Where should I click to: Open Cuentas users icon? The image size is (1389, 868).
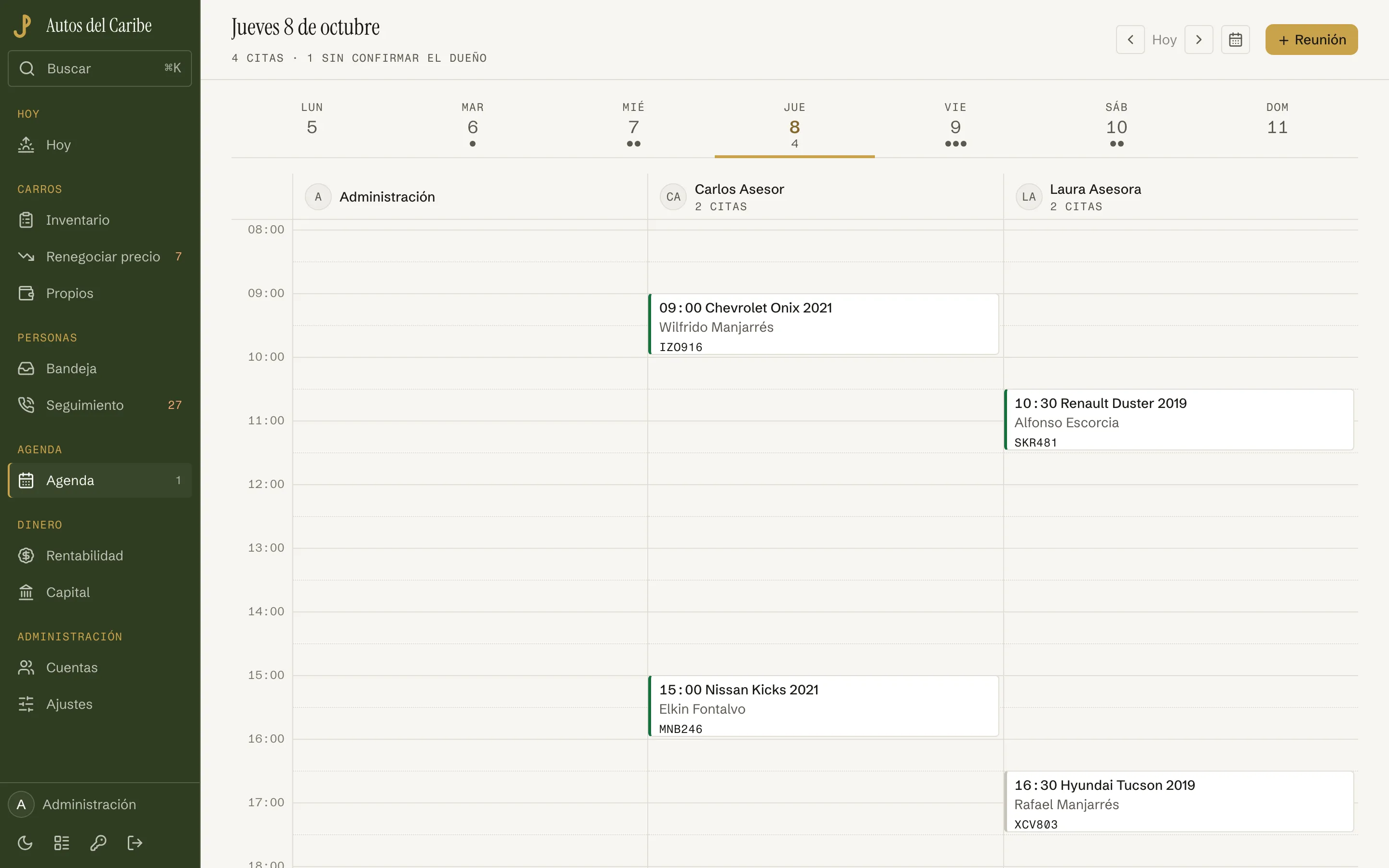tap(26, 668)
